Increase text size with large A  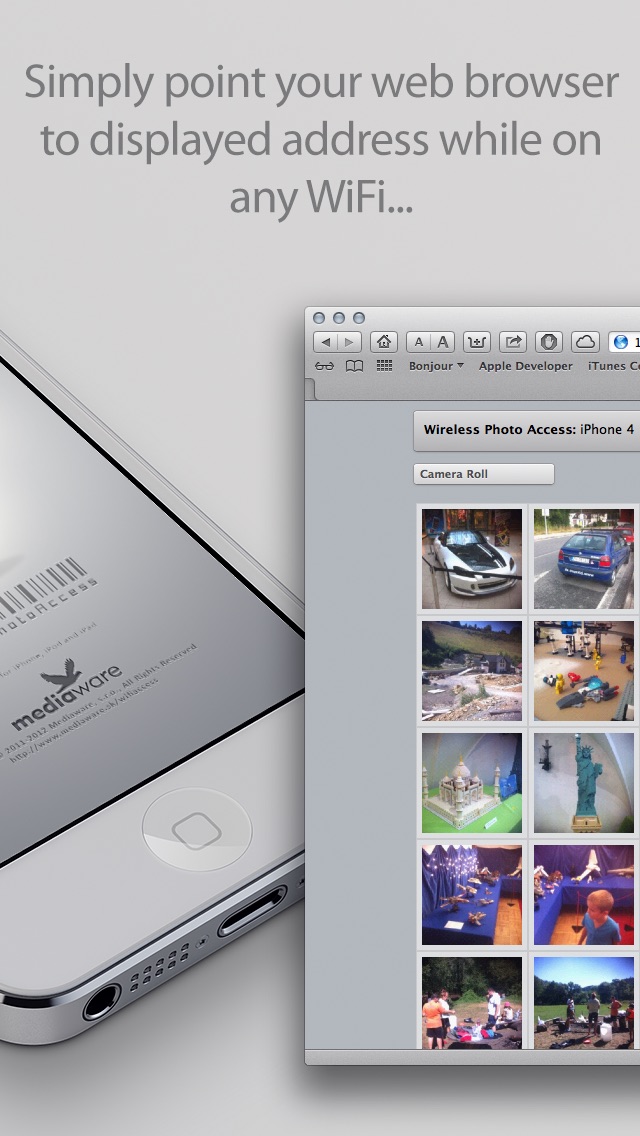[443, 342]
